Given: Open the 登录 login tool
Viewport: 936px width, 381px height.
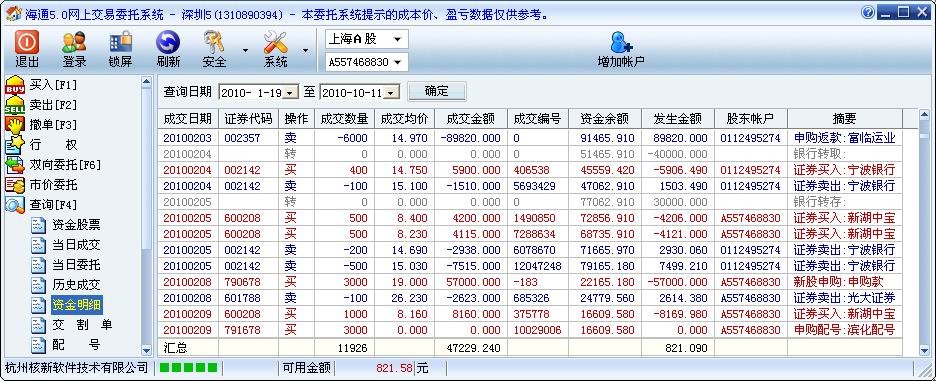Looking at the screenshot, I should (x=75, y=50).
